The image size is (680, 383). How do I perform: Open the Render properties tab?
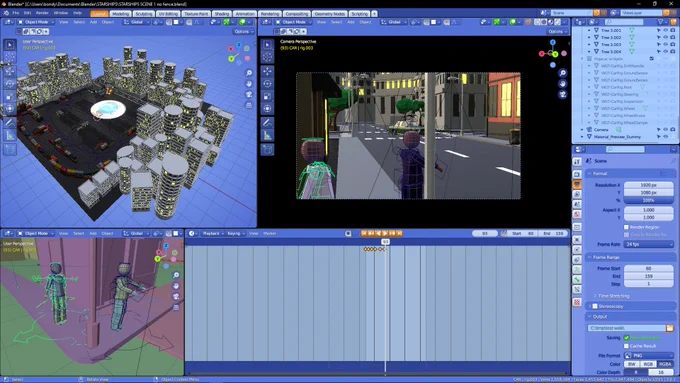tap(577, 174)
